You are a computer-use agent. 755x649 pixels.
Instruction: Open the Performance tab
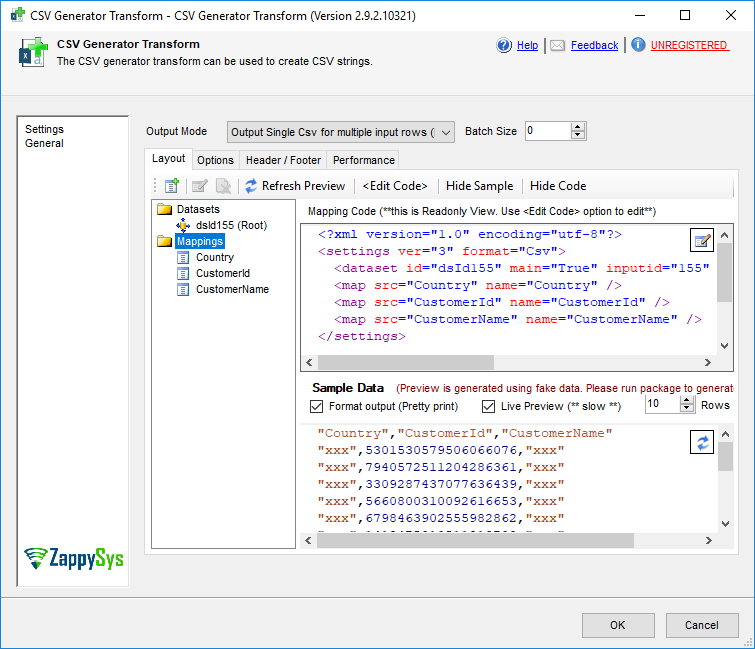point(364,160)
